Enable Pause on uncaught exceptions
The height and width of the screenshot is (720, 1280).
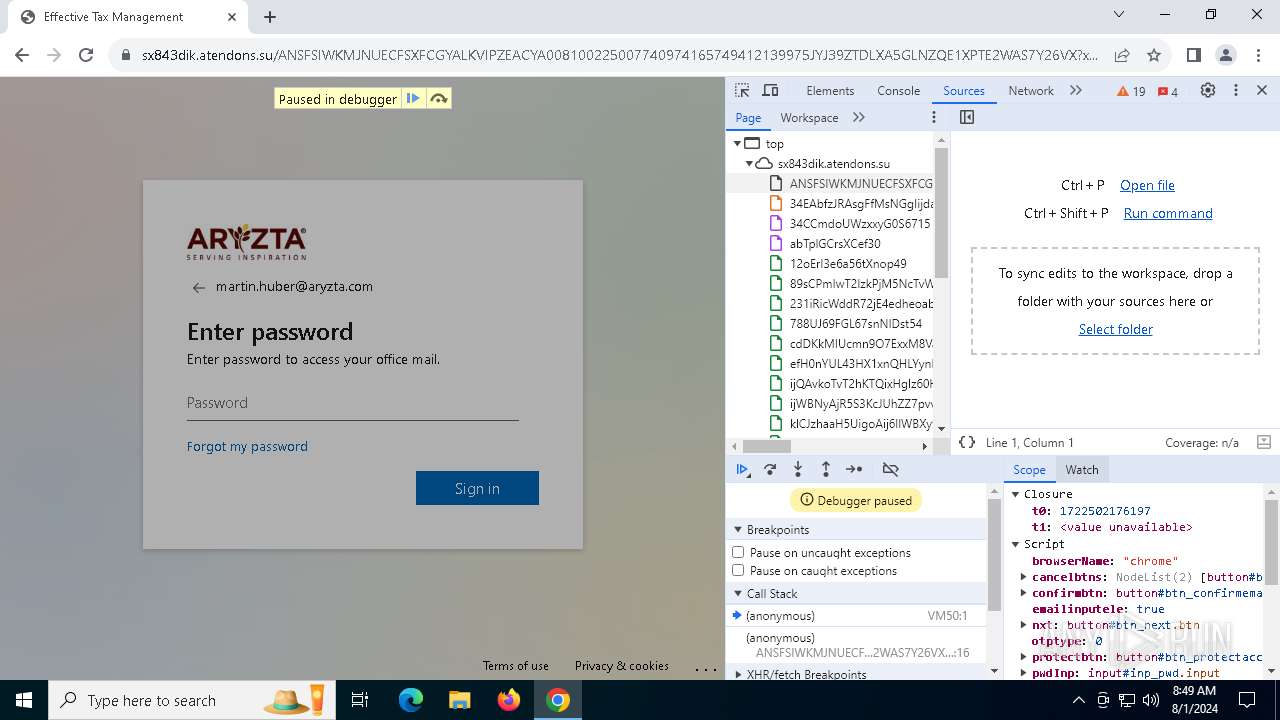(738, 552)
